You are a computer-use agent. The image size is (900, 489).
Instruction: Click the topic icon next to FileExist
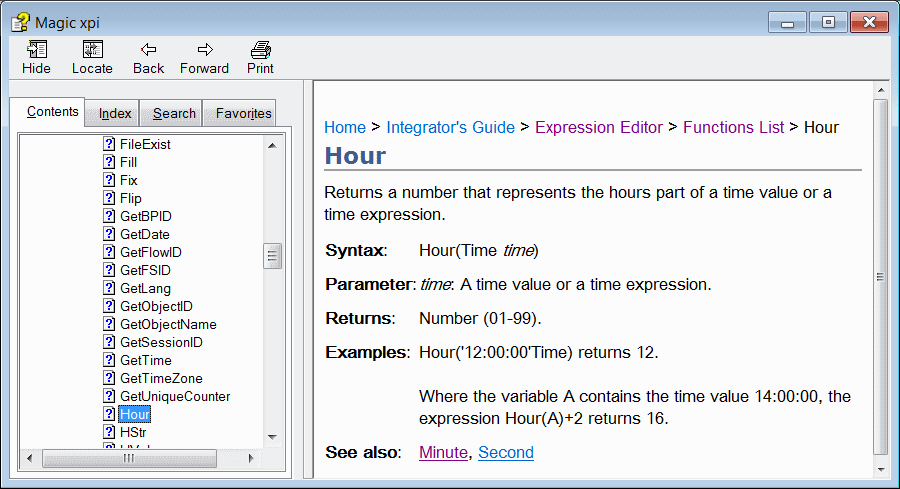click(x=109, y=144)
